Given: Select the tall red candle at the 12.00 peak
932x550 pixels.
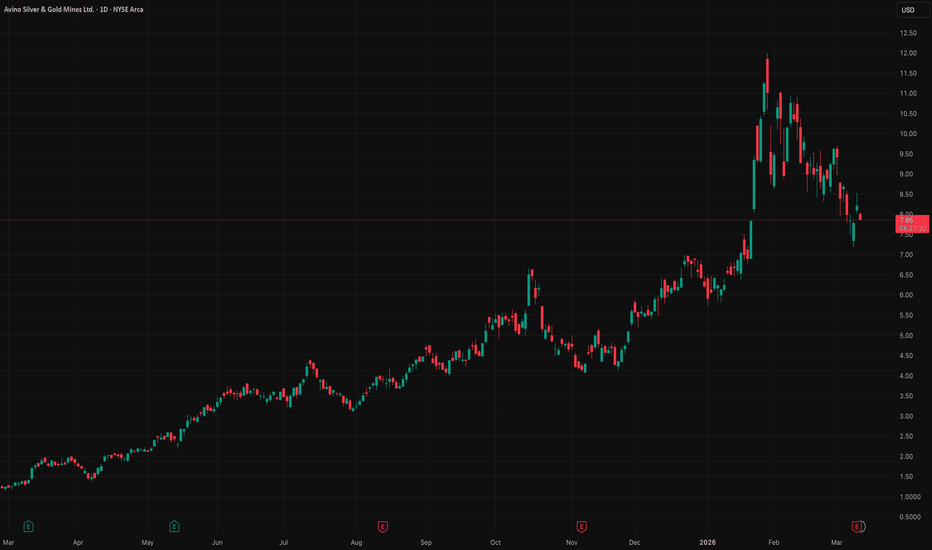Looking at the screenshot, I should click(x=767, y=74).
